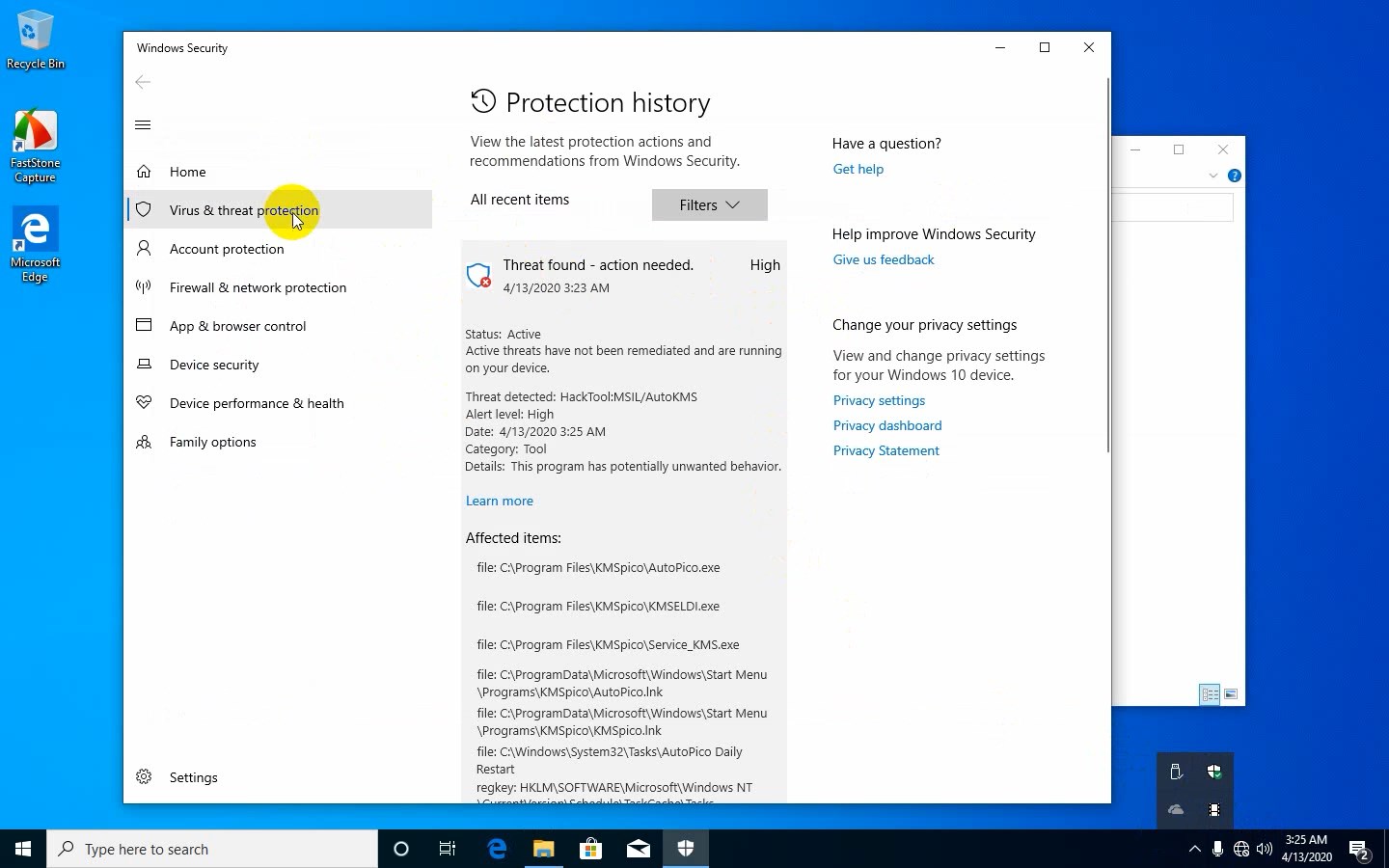Screen dimensions: 1389x868
Task: Open the Filters dropdown
Action: click(x=710, y=204)
